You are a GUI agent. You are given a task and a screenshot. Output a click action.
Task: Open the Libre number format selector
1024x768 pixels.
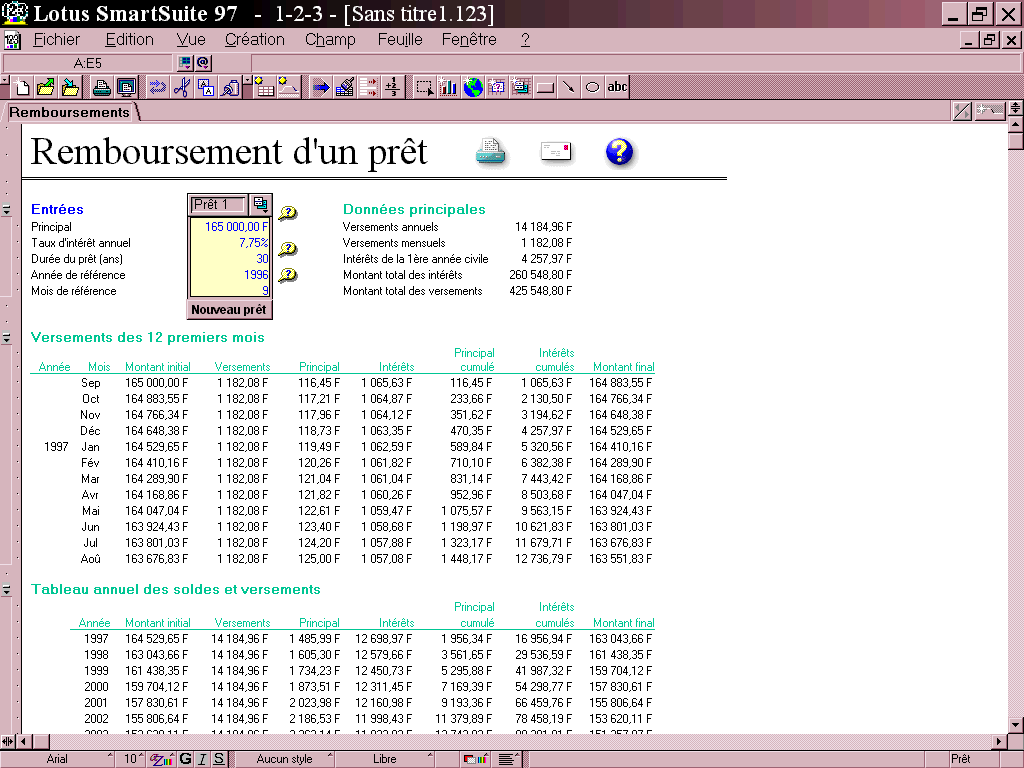385,759
